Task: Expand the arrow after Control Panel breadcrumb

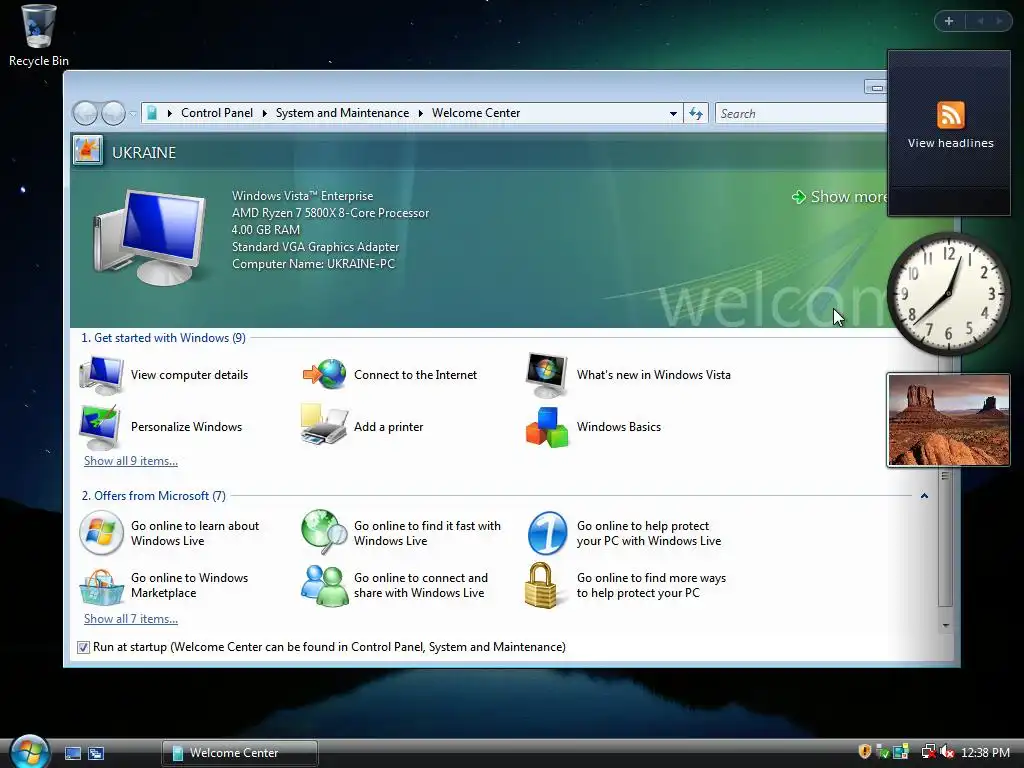Action: point(264,113)
